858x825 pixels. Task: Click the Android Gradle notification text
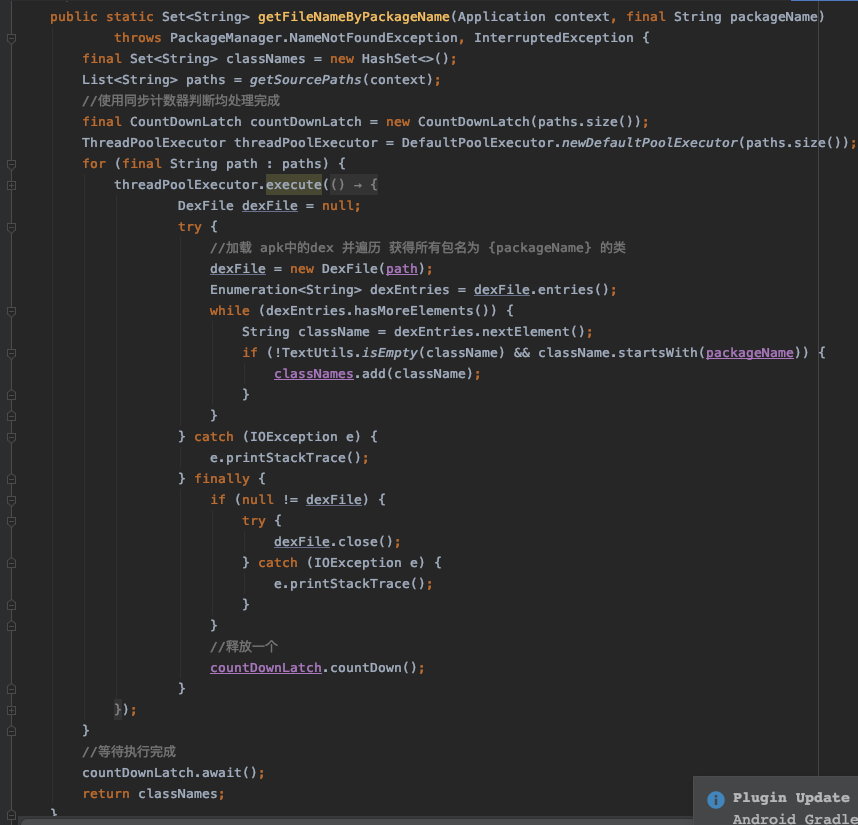795,819
